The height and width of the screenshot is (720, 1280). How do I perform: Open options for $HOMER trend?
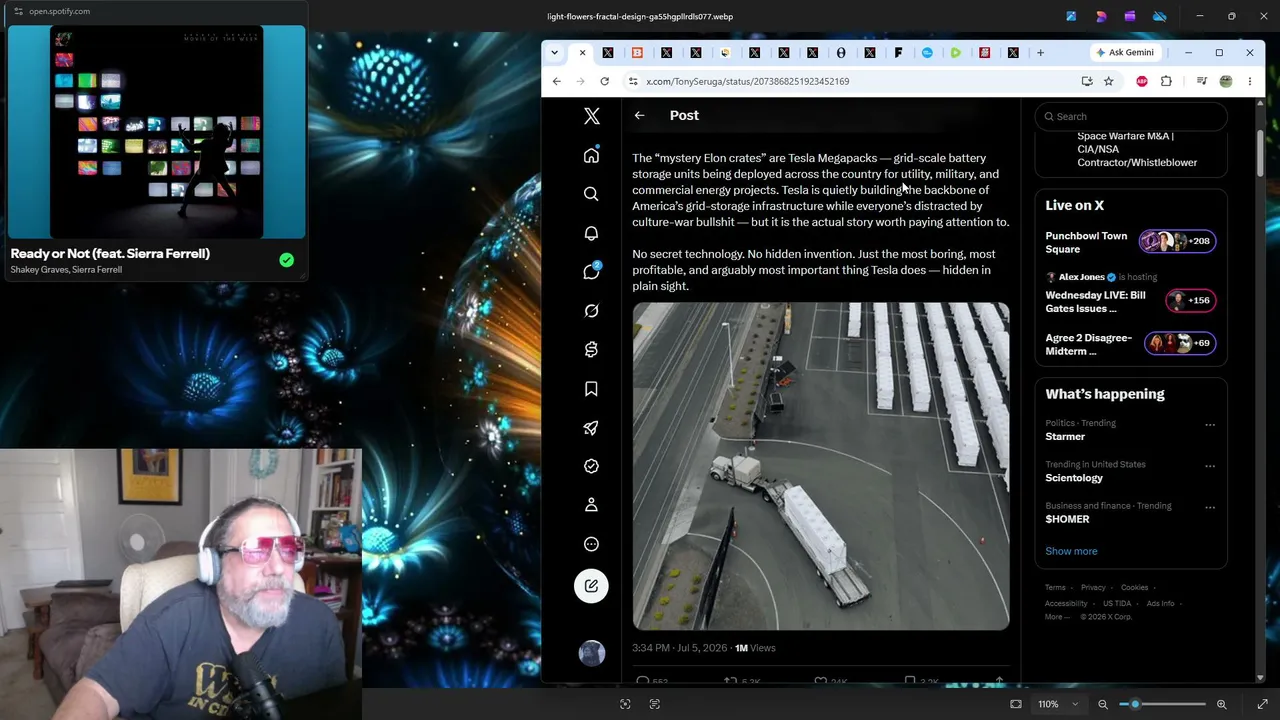tap(1210, 507)
